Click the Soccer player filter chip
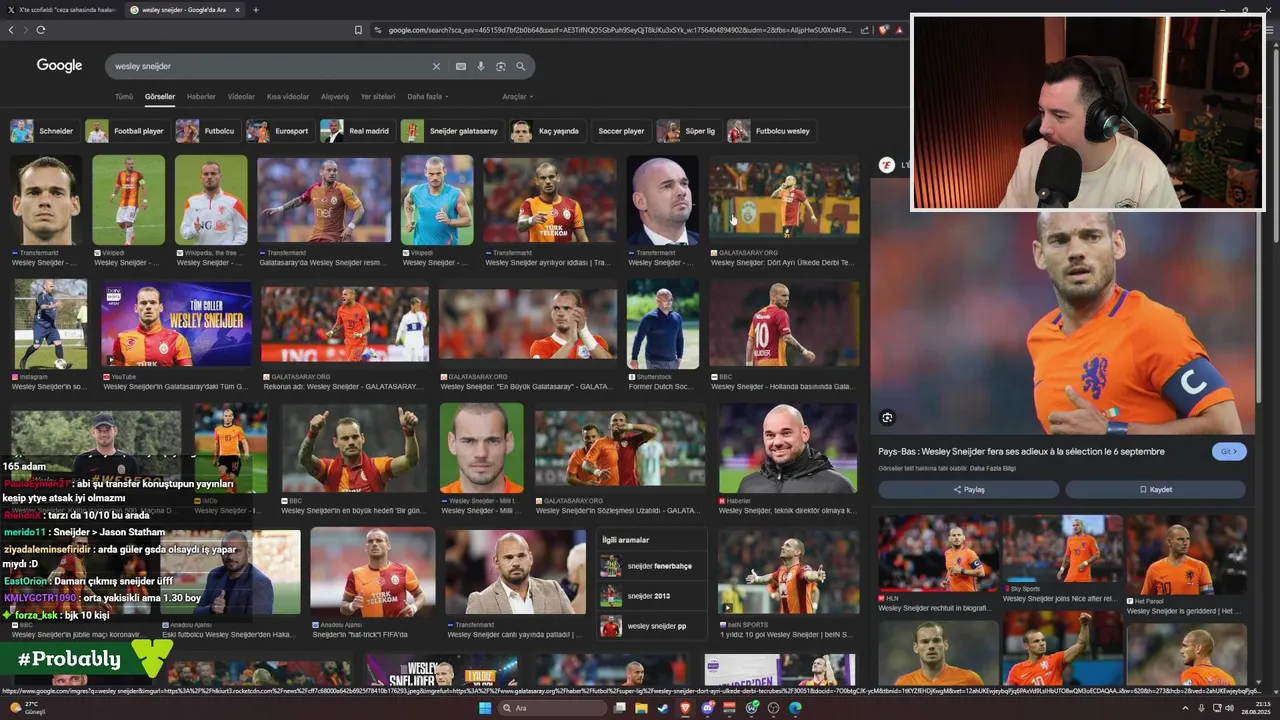Screen dimensions: 1280x720 click(x=621, y=131)
